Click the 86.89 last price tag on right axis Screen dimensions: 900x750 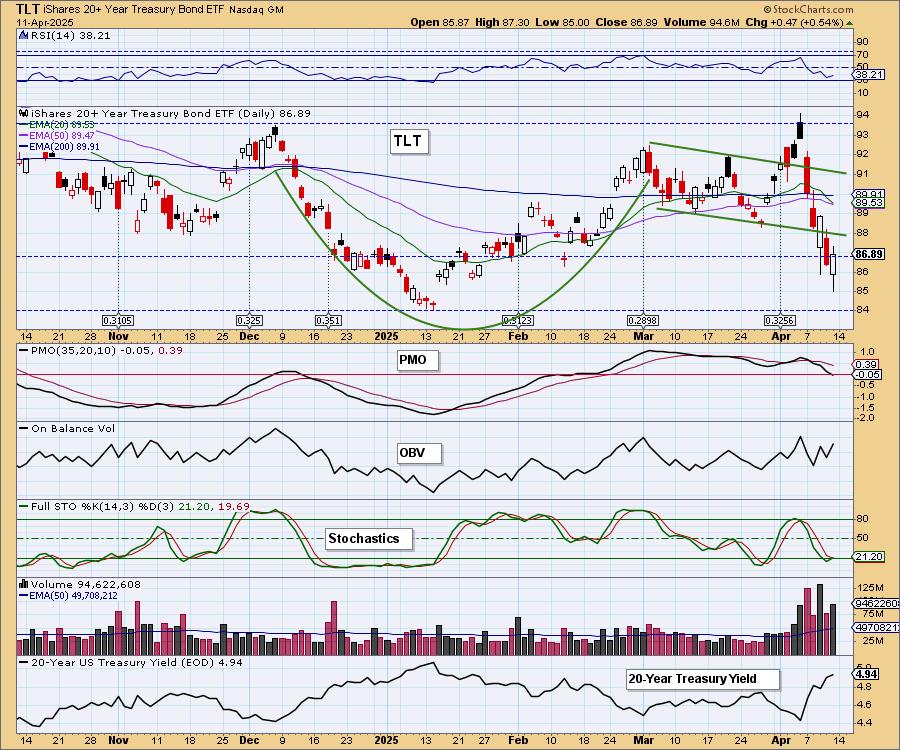click(869, 254)
